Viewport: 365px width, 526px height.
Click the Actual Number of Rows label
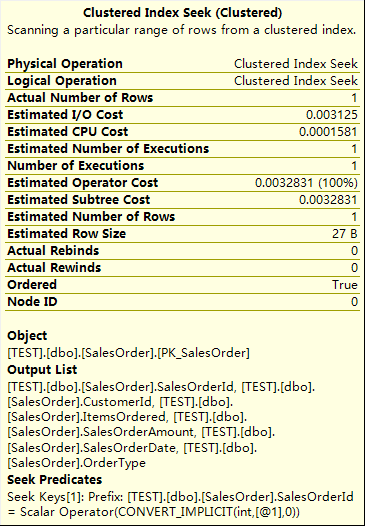[80, 98]
